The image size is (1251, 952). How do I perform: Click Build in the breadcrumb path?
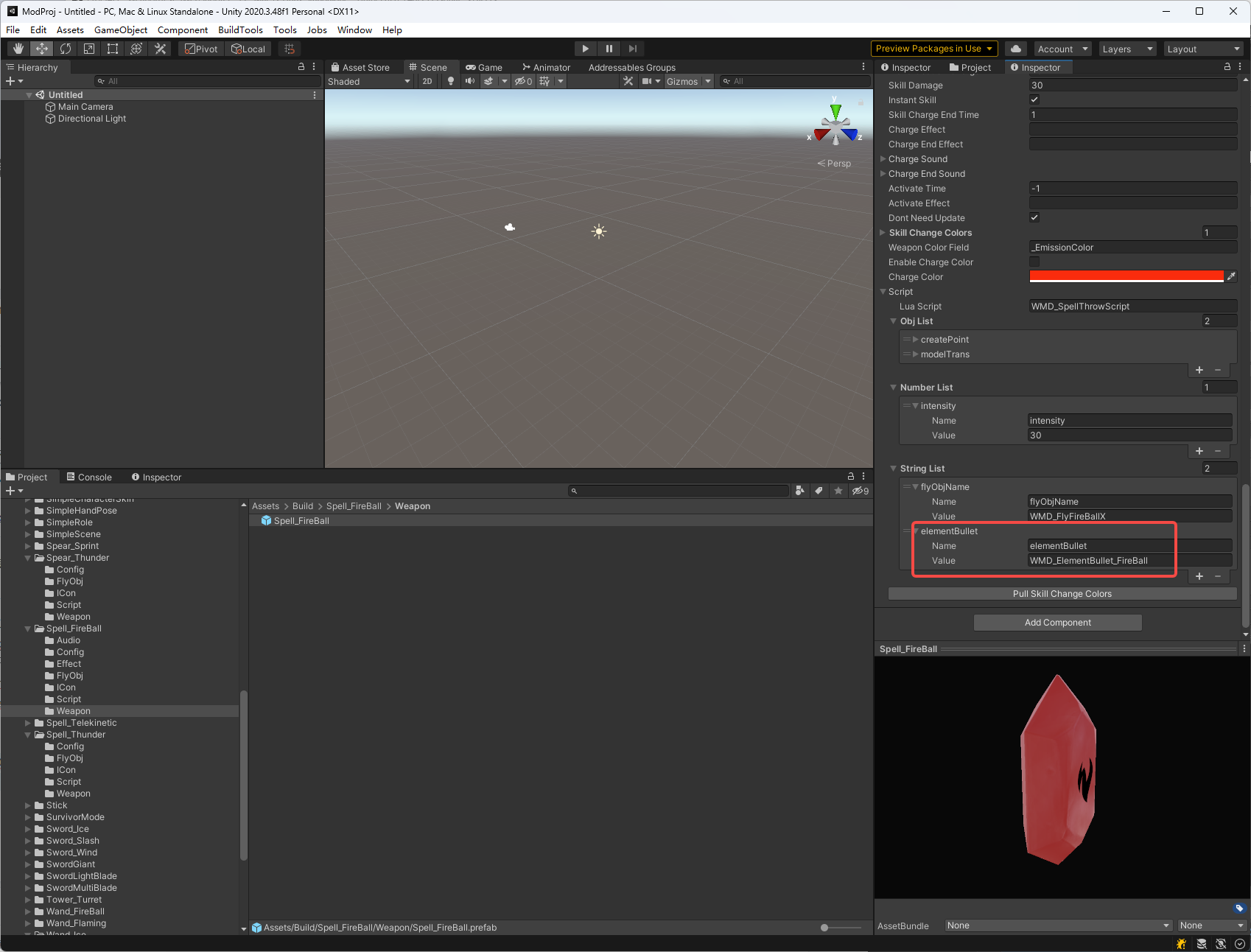coord(303,506)
